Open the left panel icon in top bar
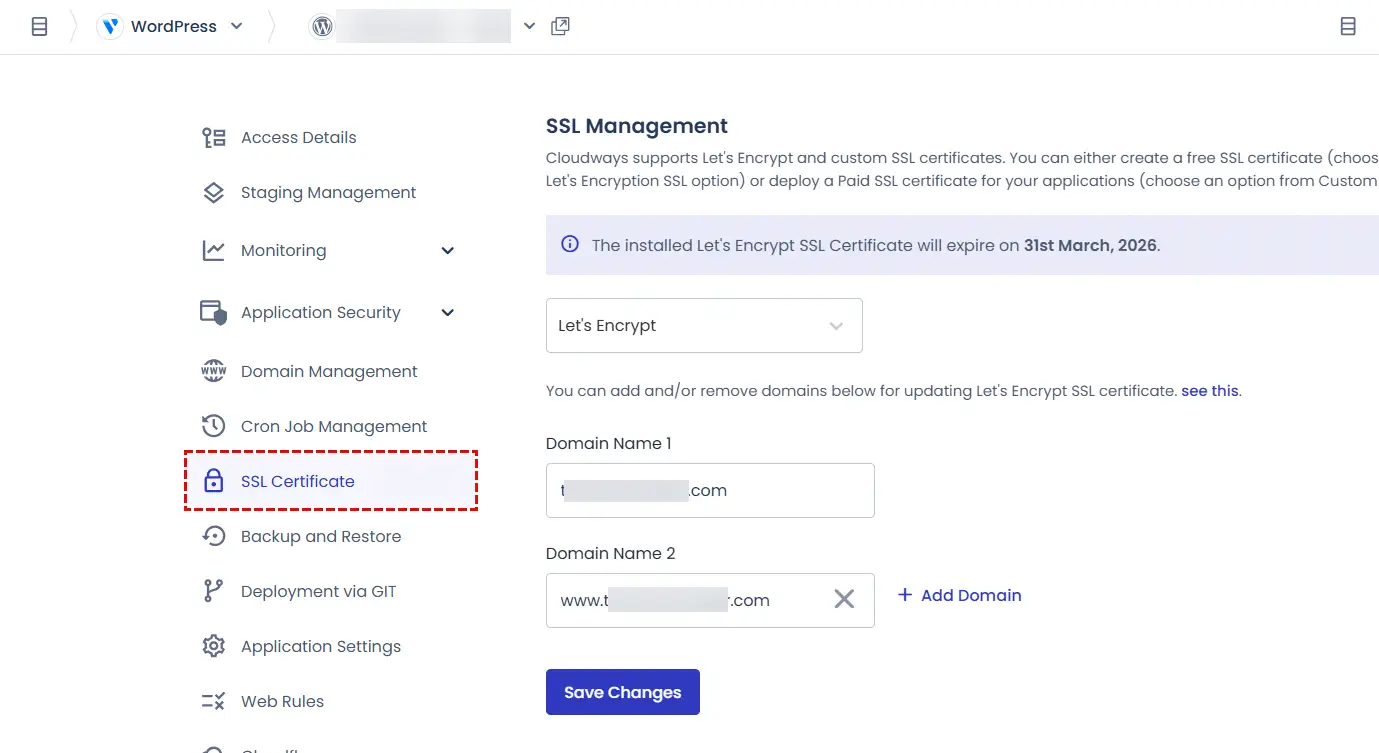This screenshot has height=753, width=1379. click(39, 27)
